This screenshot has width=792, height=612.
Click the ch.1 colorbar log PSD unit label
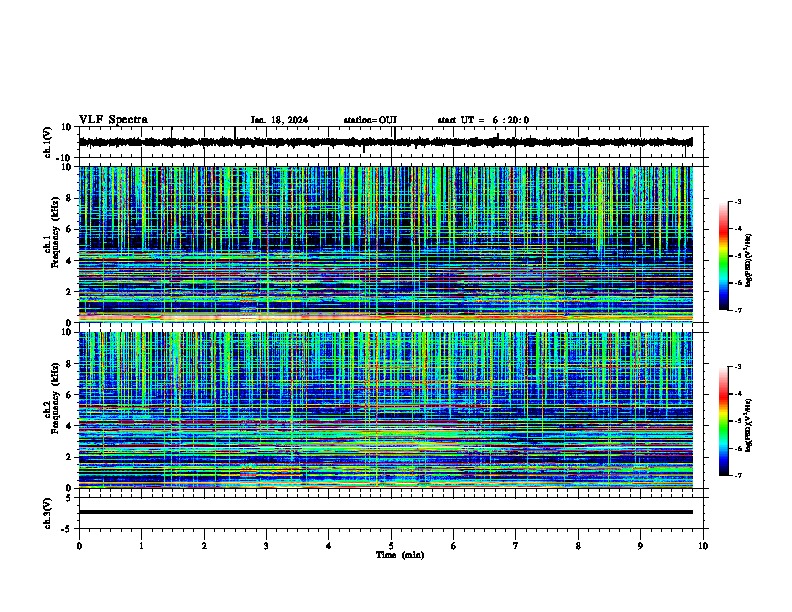(749, 261)
